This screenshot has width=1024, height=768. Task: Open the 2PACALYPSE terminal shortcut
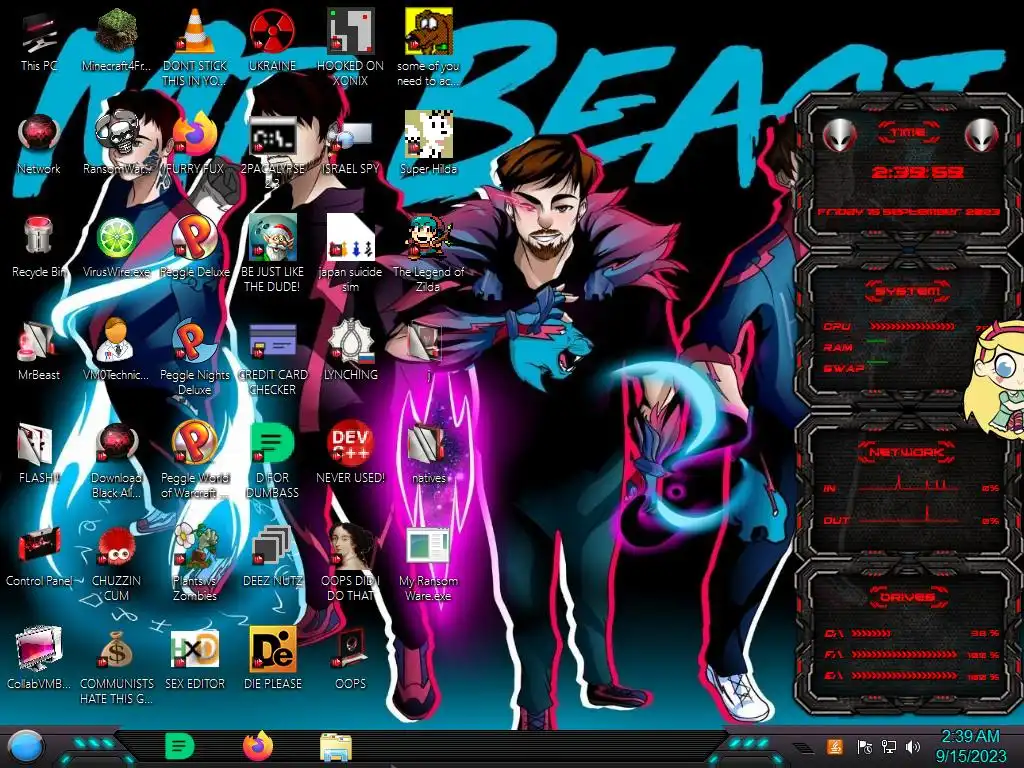(272, 136)
